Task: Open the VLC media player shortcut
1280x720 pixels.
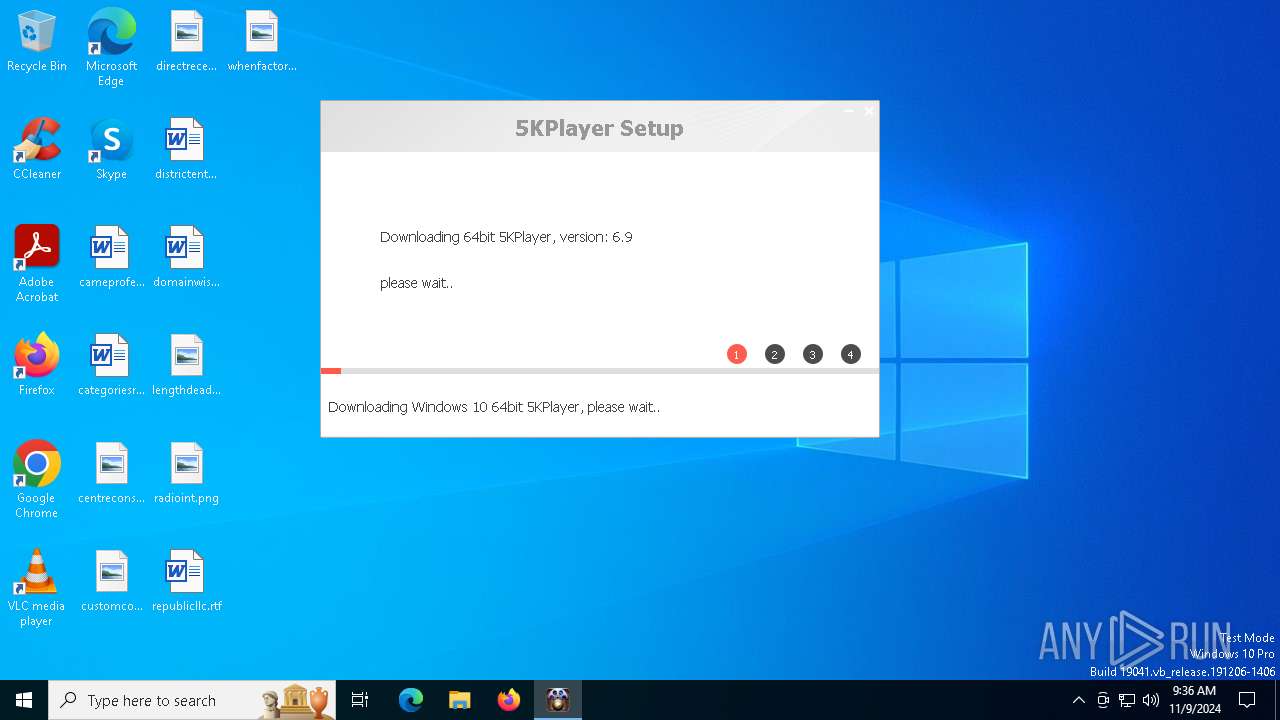Action: 37,588
